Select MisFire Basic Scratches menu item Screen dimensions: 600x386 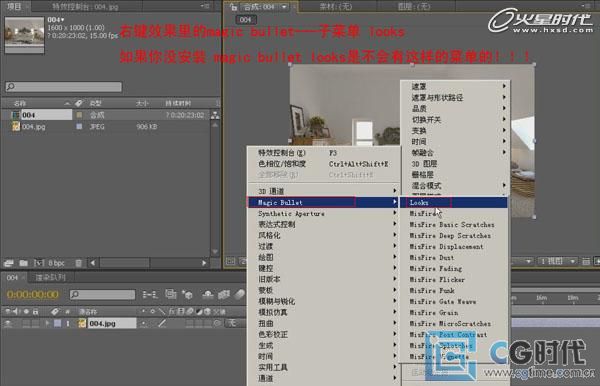452,225
